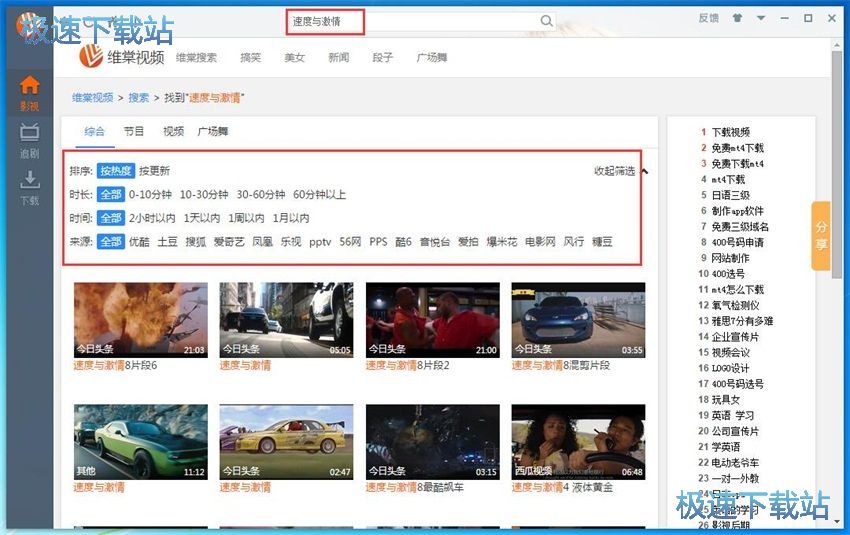This screenshot has height=535, width=850.
Task: Click the 反馈 feedback link
Action: tap(709, 18)
